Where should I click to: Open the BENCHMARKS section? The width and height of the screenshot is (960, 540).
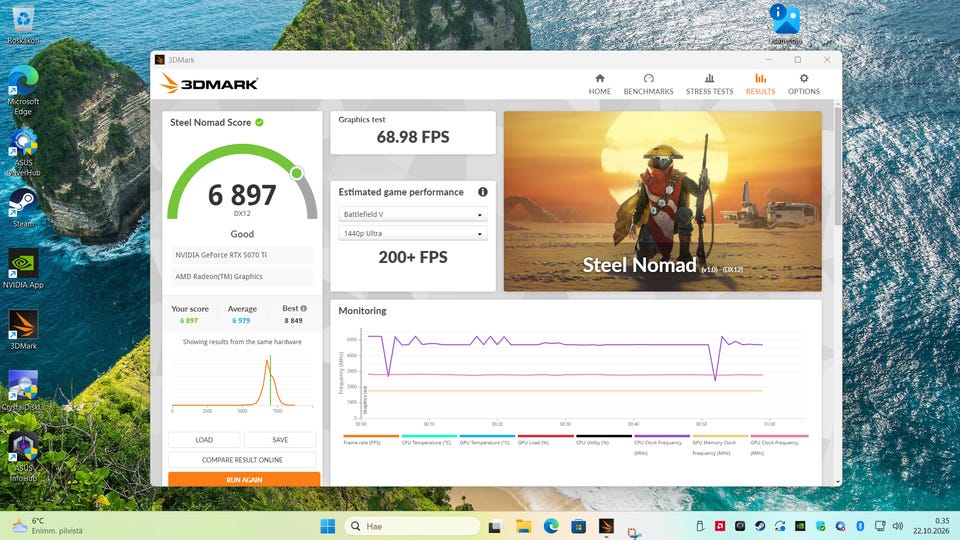point(648,84)
